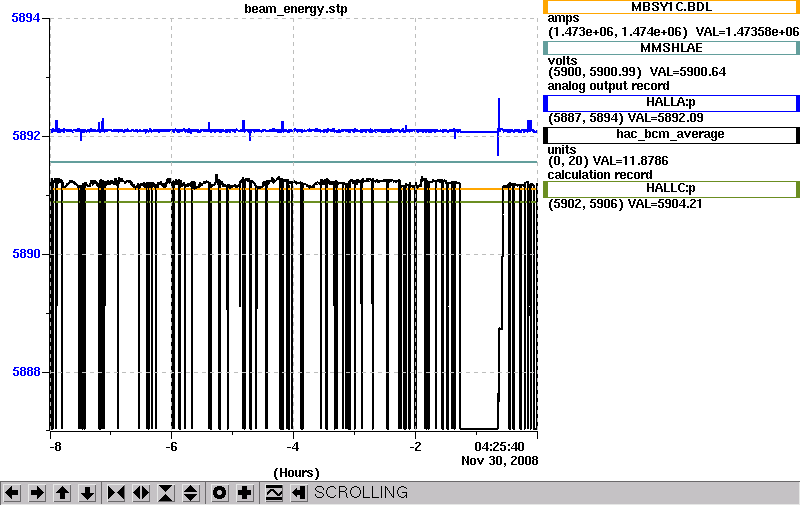Click the -4 hours x-axis label
800x505 pixels.
(292, 447)
